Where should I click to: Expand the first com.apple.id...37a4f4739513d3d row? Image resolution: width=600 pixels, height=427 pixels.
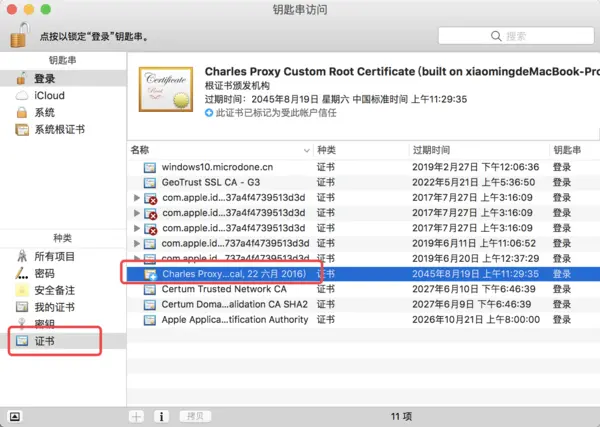tap(137, 198)
